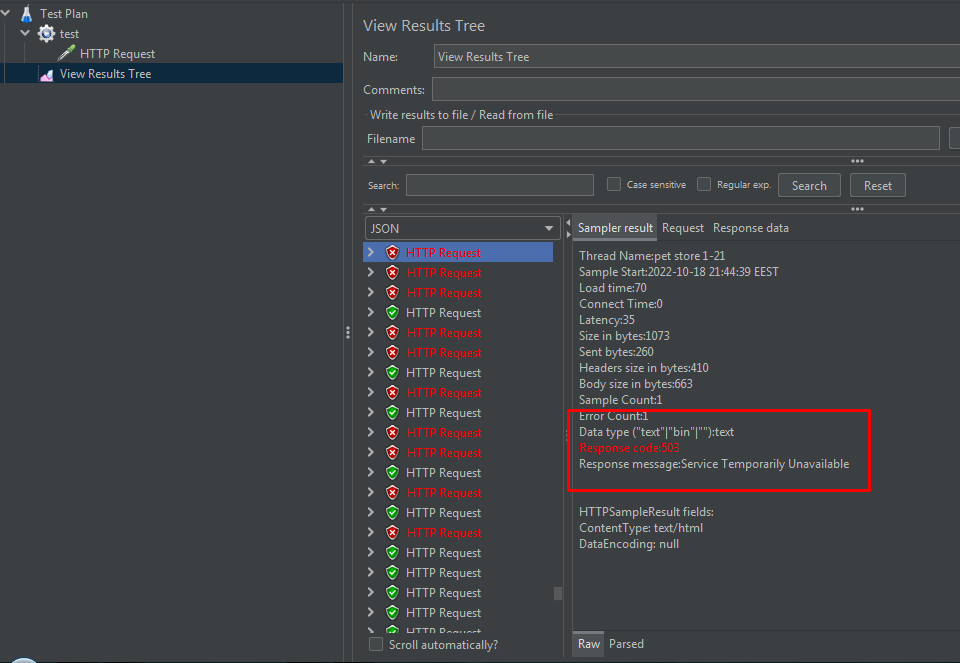Click the 'Latency:35' line

[x=607, y=320]
